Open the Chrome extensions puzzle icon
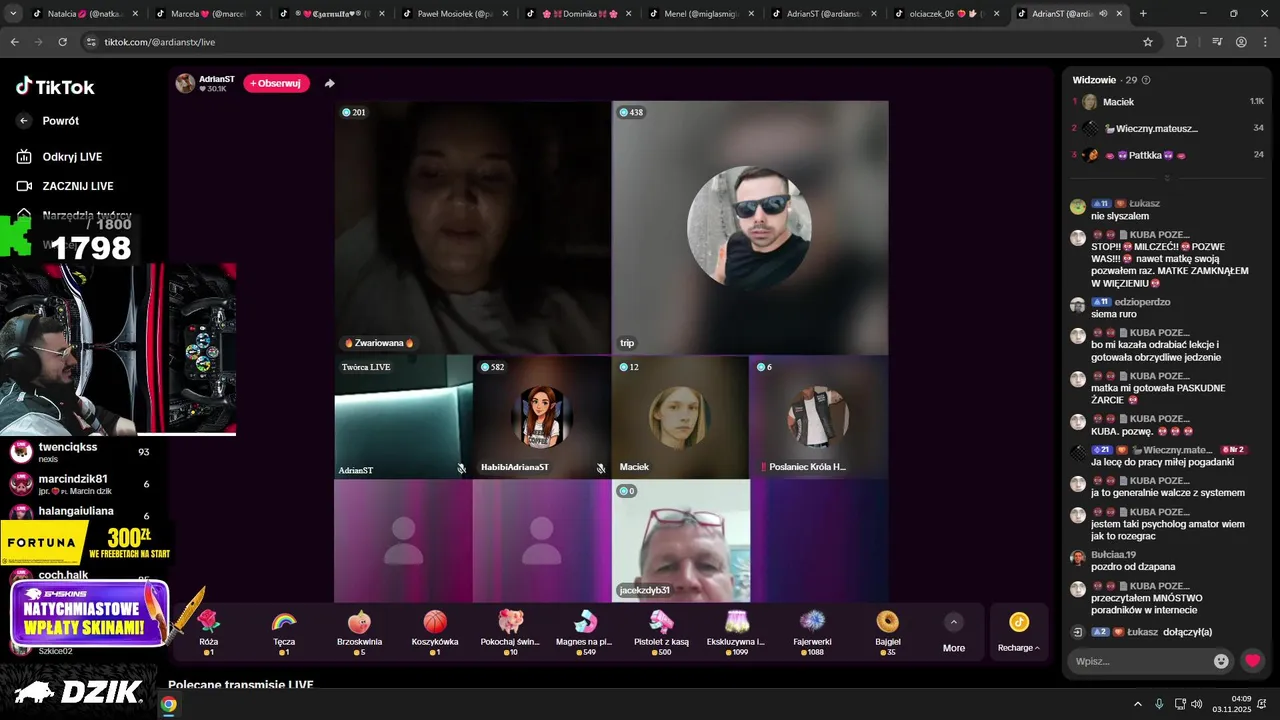Viewport: 1280px width, 720px height. coord(1182,42)
